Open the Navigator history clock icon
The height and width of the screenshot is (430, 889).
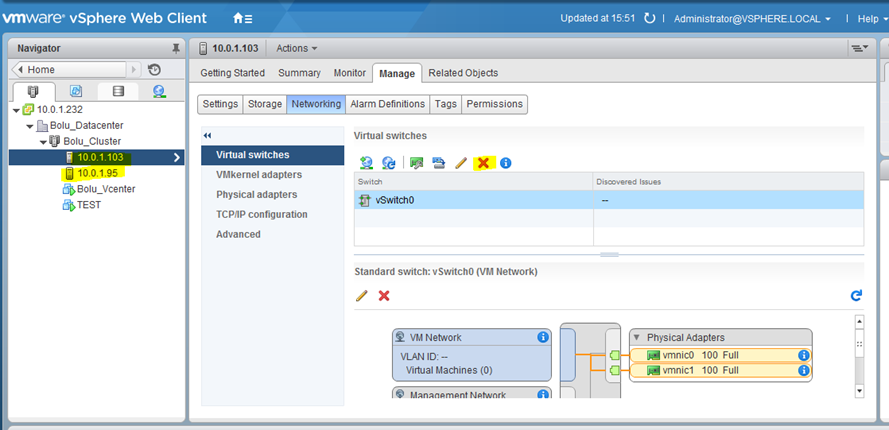154,70
